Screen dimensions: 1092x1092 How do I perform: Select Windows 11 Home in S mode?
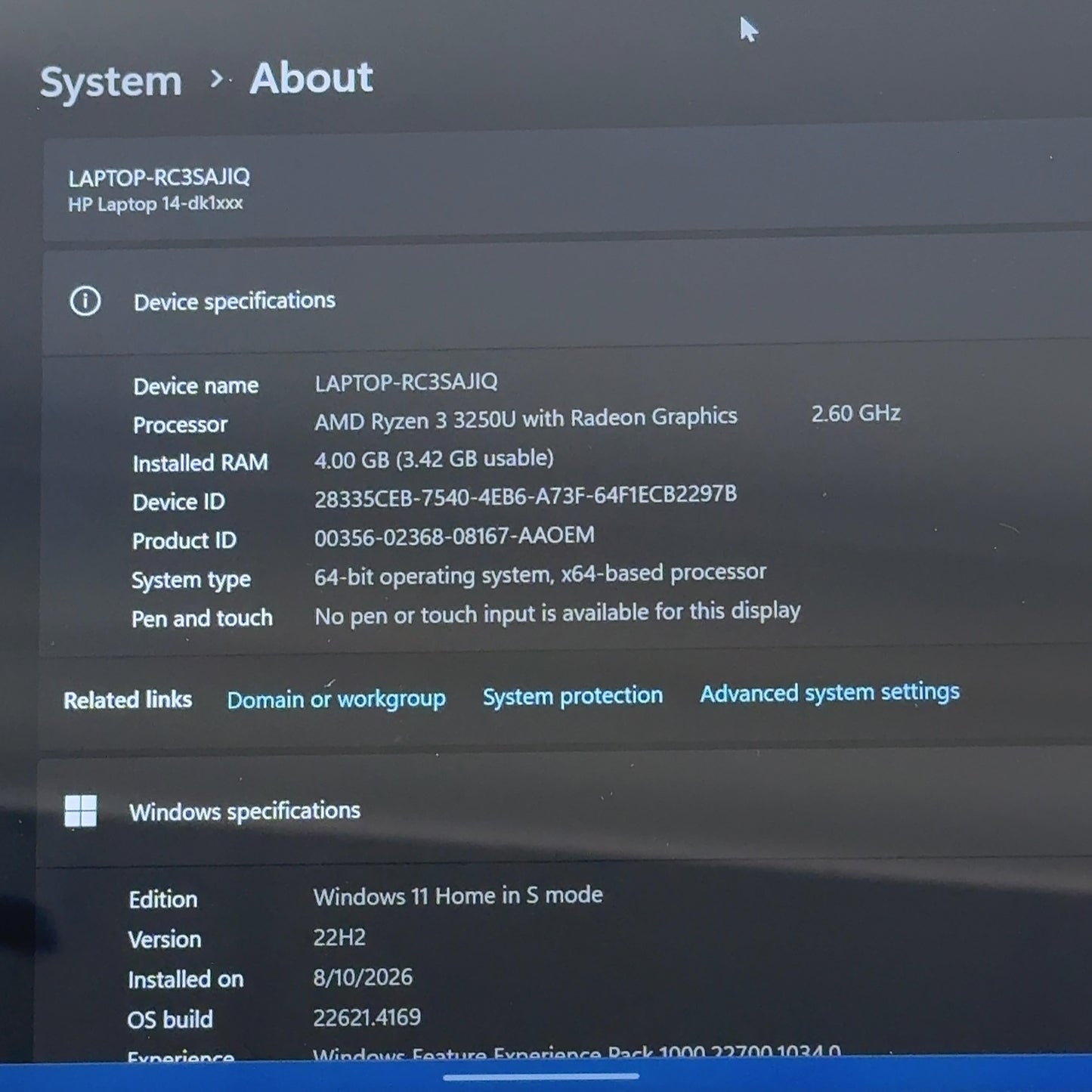(458, 896)
